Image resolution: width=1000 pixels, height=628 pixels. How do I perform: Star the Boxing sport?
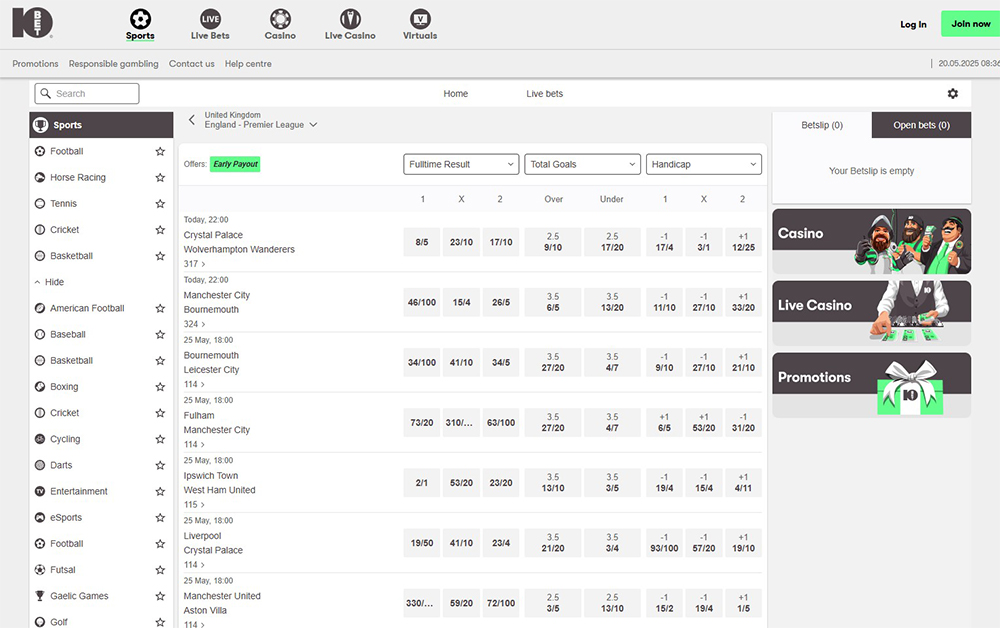[160, 386]
